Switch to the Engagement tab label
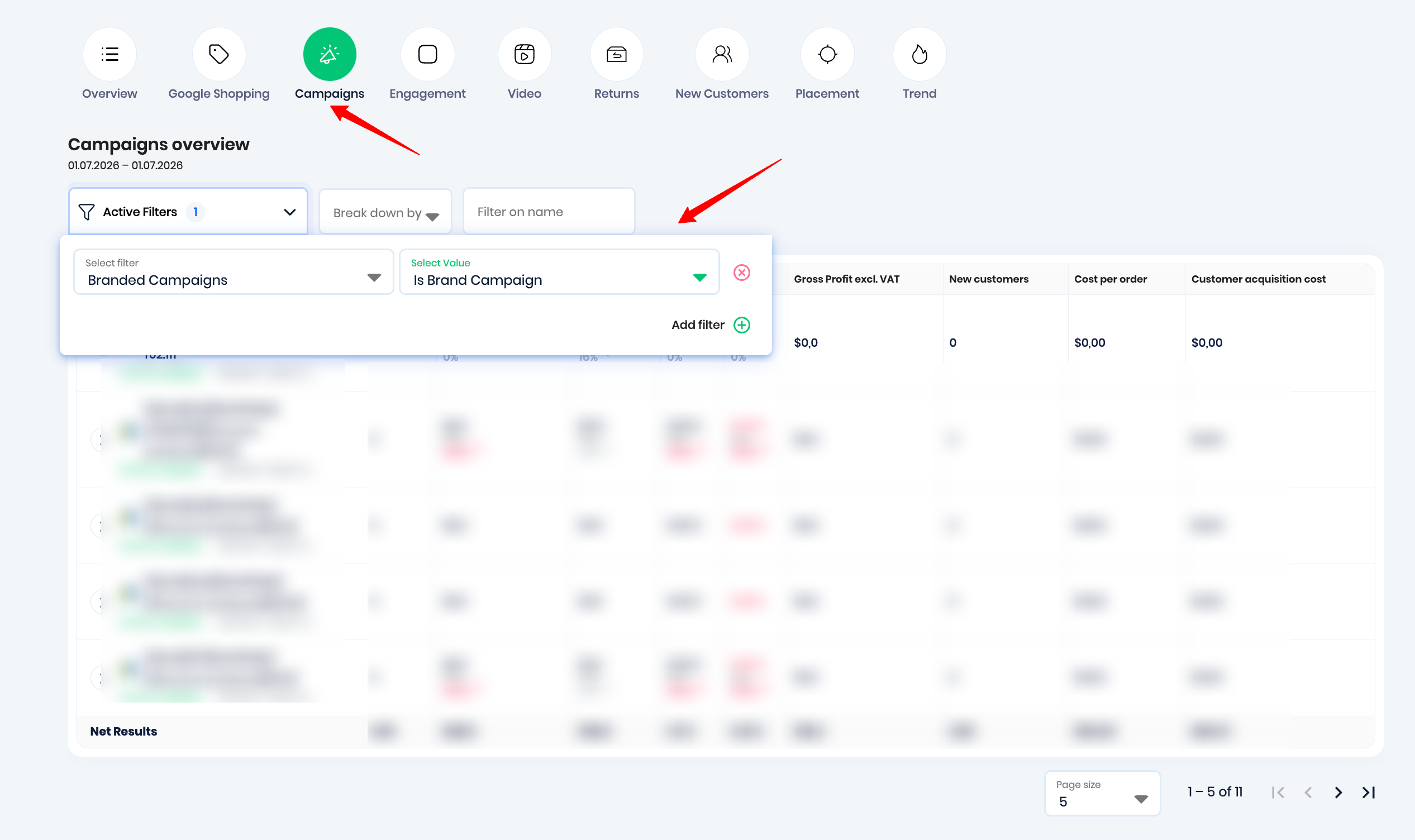Viewport: 1415px width, 840px height. 427,94
